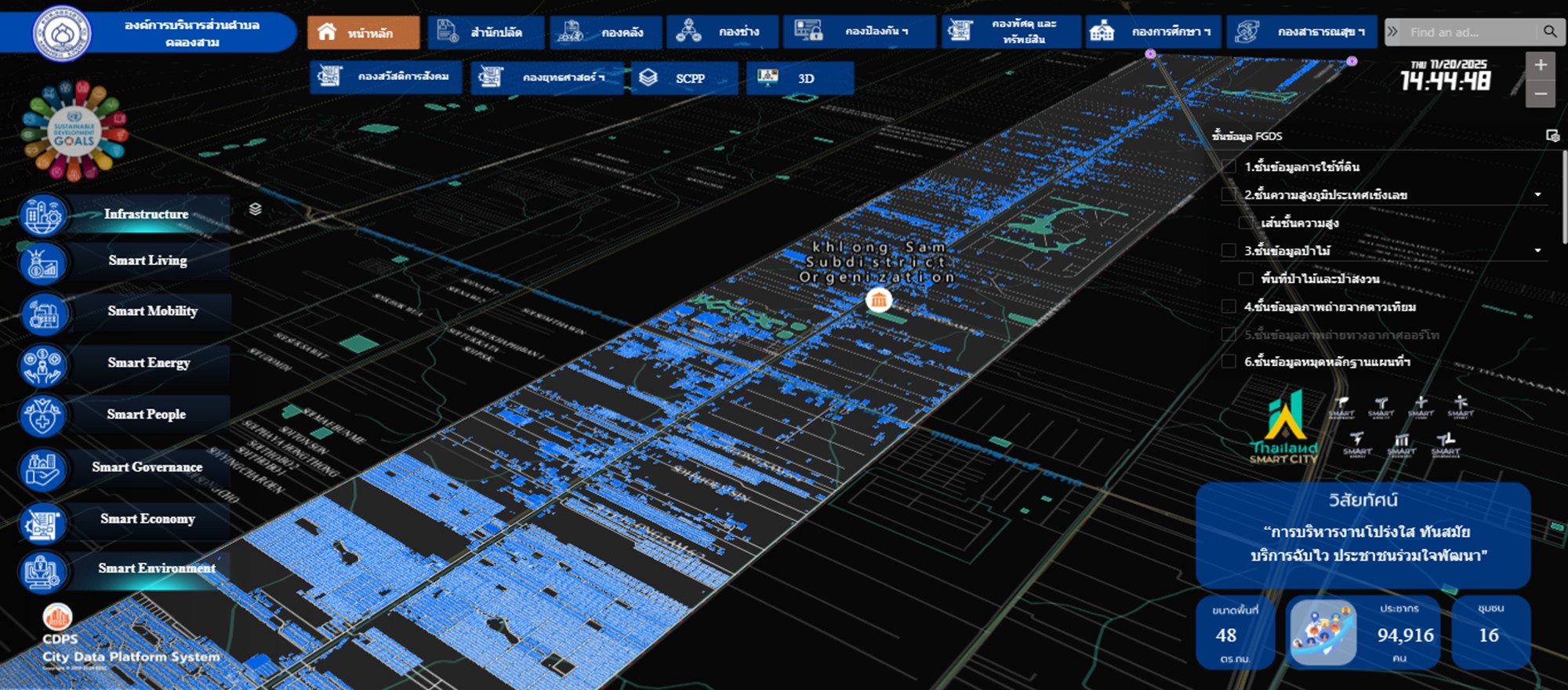Viewport: 1568px width, 690px height.
Task: Click the Smart Energy sidebar icon
Action: tap(43, 365)
